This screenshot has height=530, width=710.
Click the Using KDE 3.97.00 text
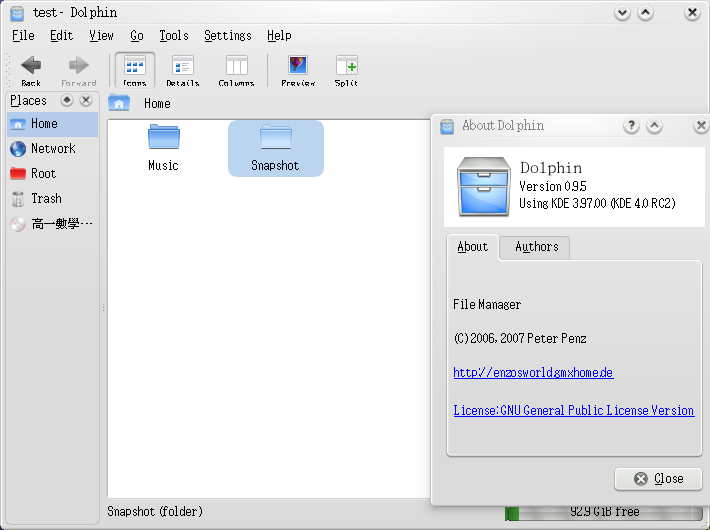coord(597,203)
